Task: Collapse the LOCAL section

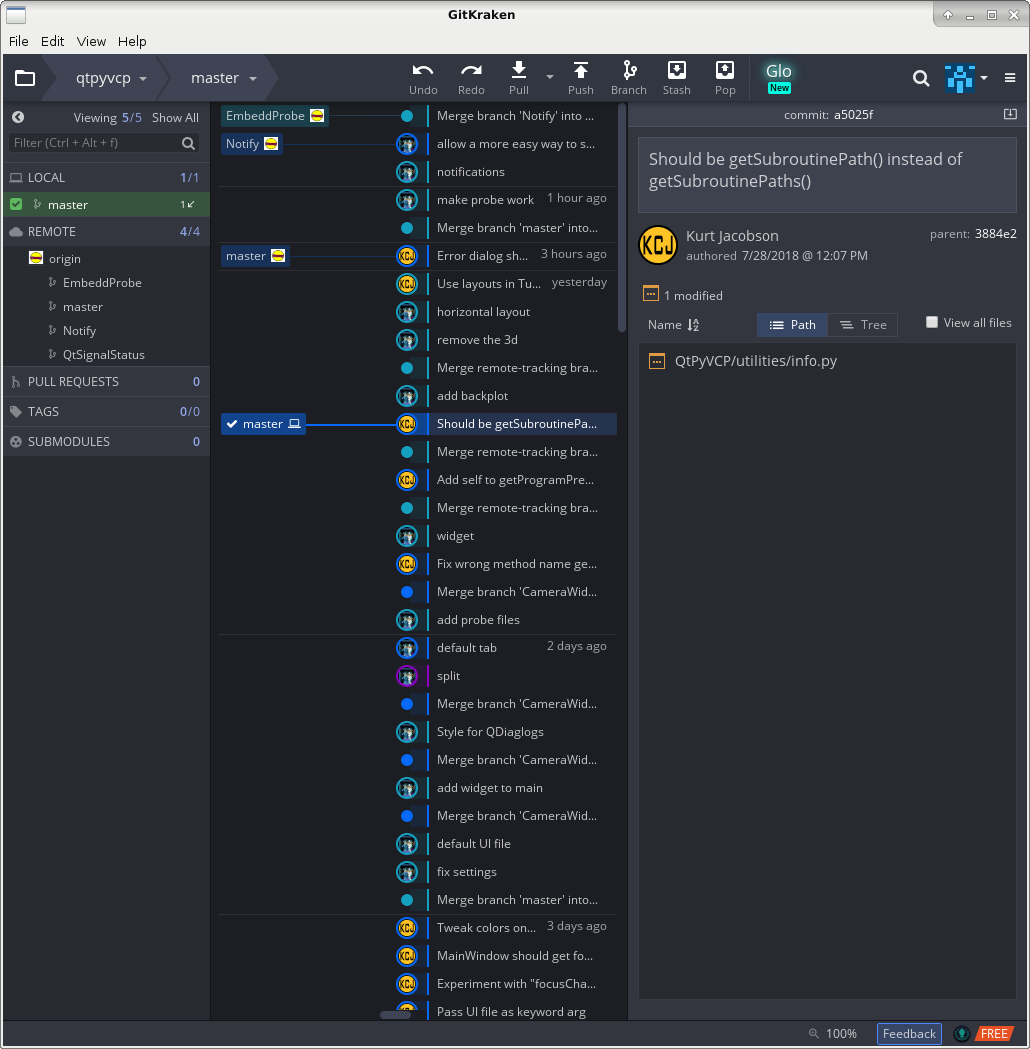Action: (106, 177)
